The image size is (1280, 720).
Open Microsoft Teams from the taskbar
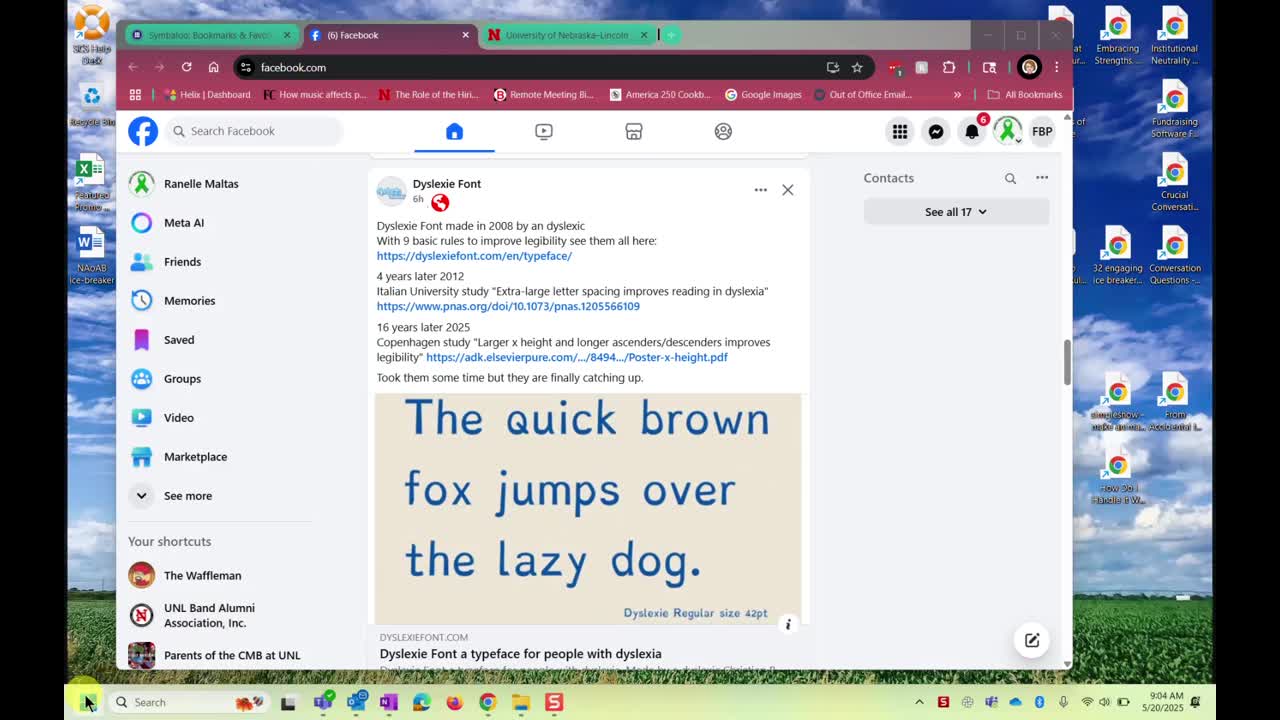pos(323,702)
